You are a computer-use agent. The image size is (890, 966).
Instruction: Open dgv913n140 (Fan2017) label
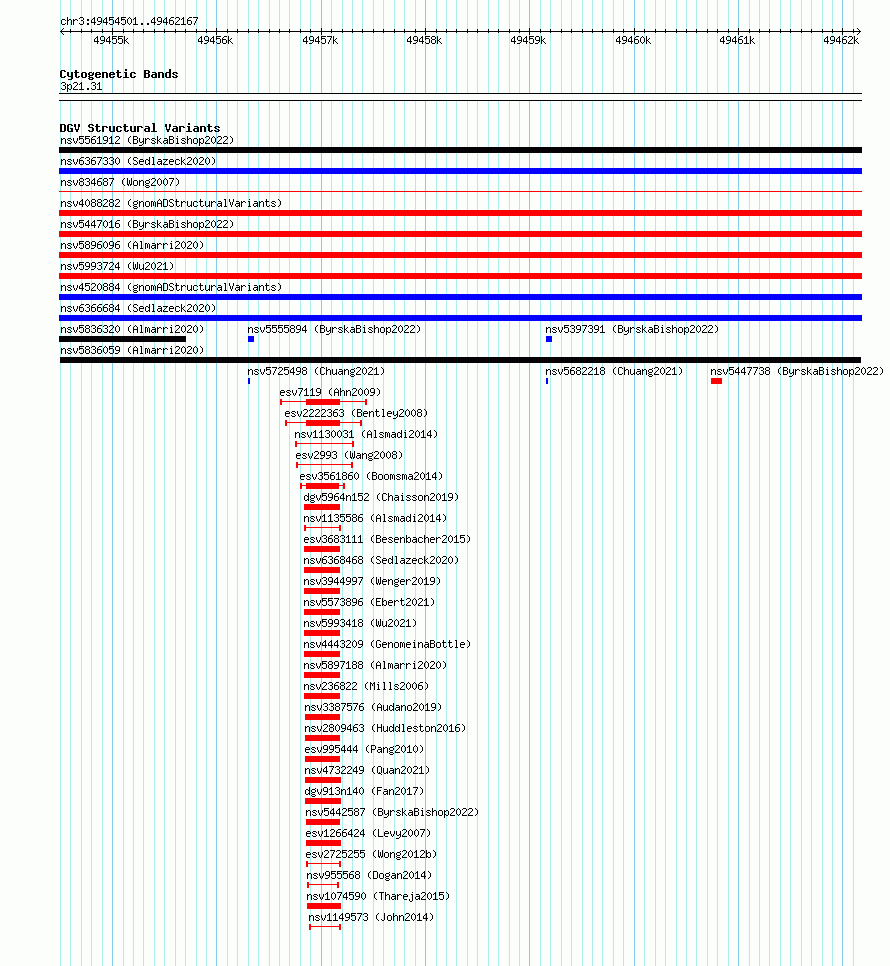coord(364,790)
